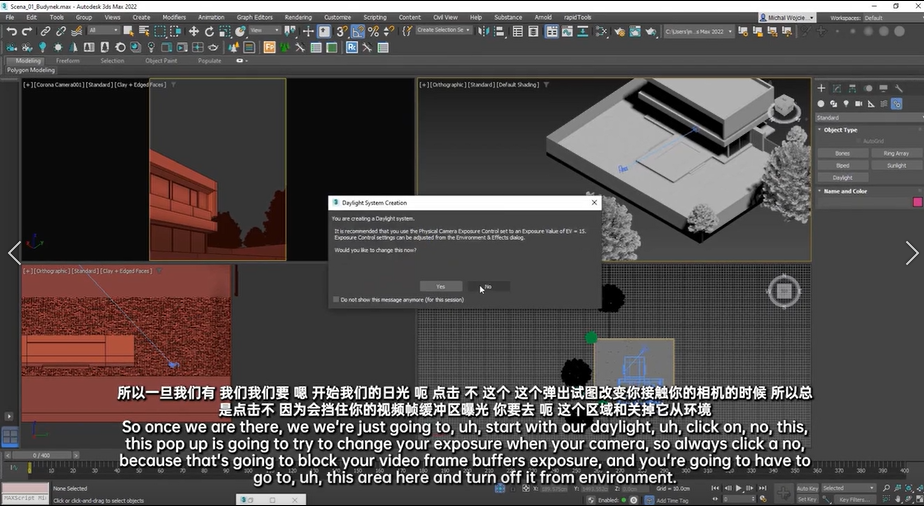
Task: Open the Modify panel tab icon
Action: pyautogui.click(x=837, y=88)
